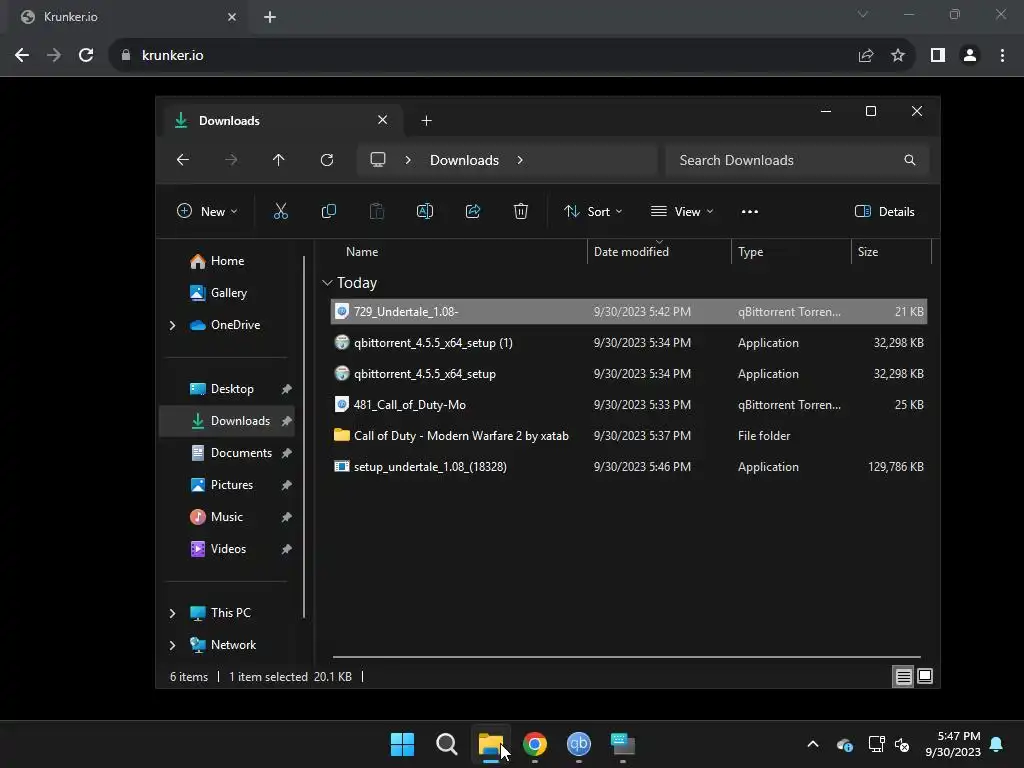The image size is (1024, 768).
Task: Go forward in File Explorer
Action: coord(231,160)
